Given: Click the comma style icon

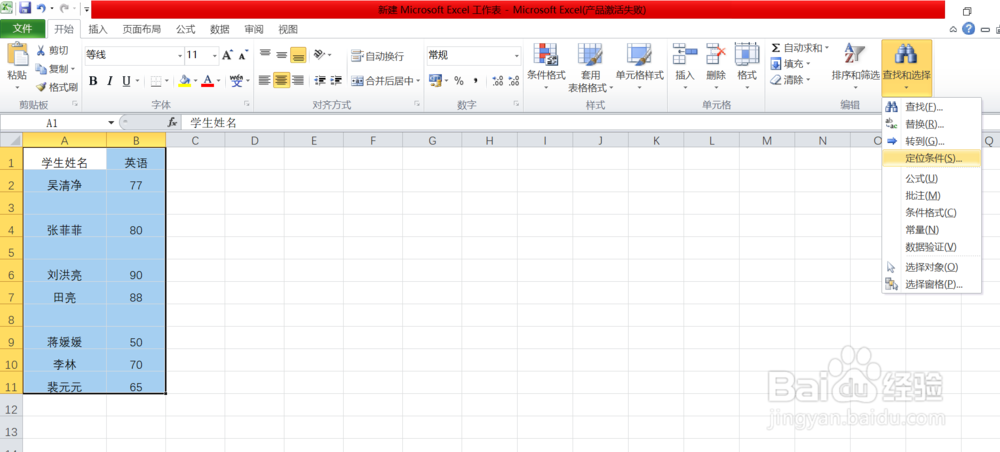Looking at the screenshot, I should click(475, 81).
